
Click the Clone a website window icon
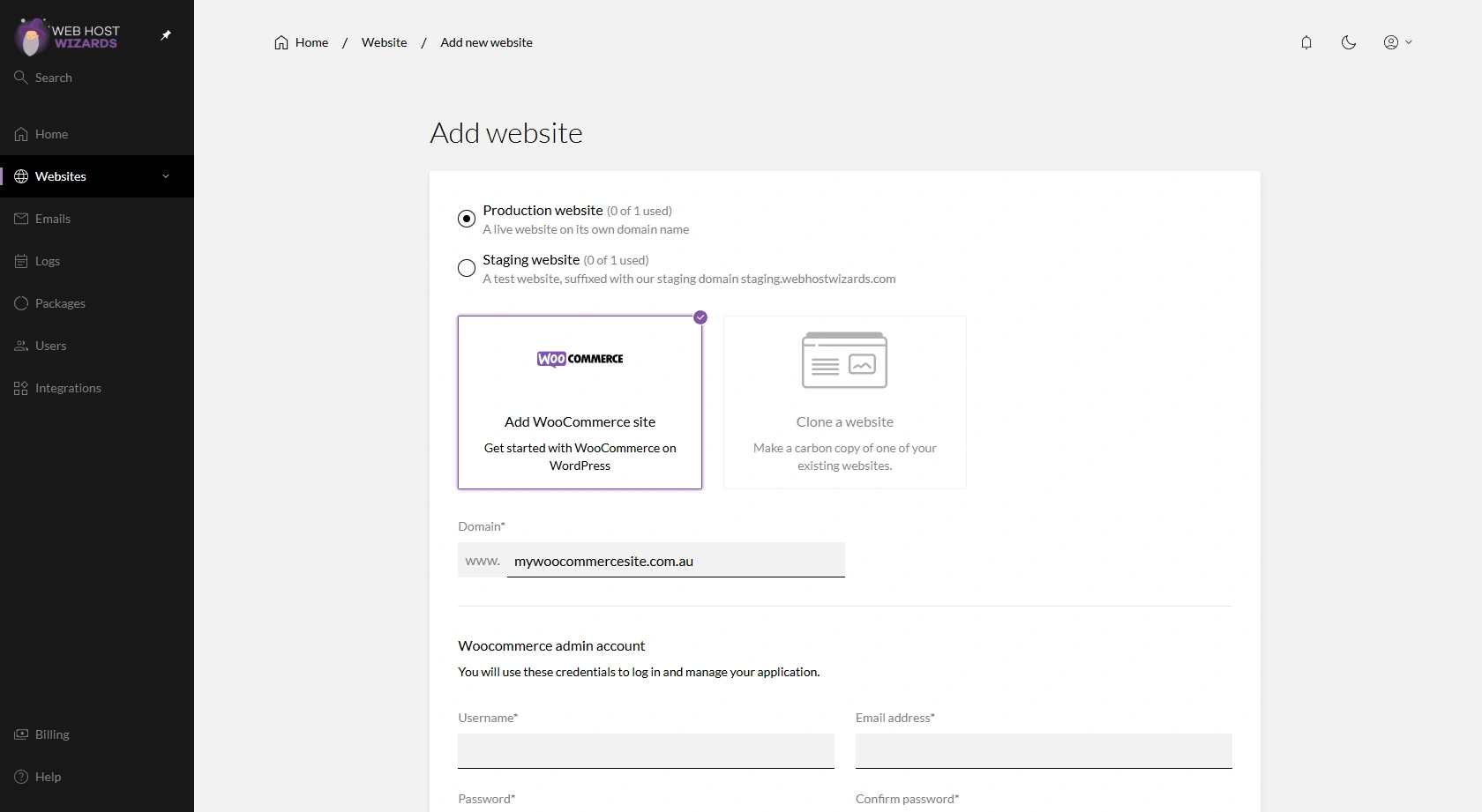844,360
